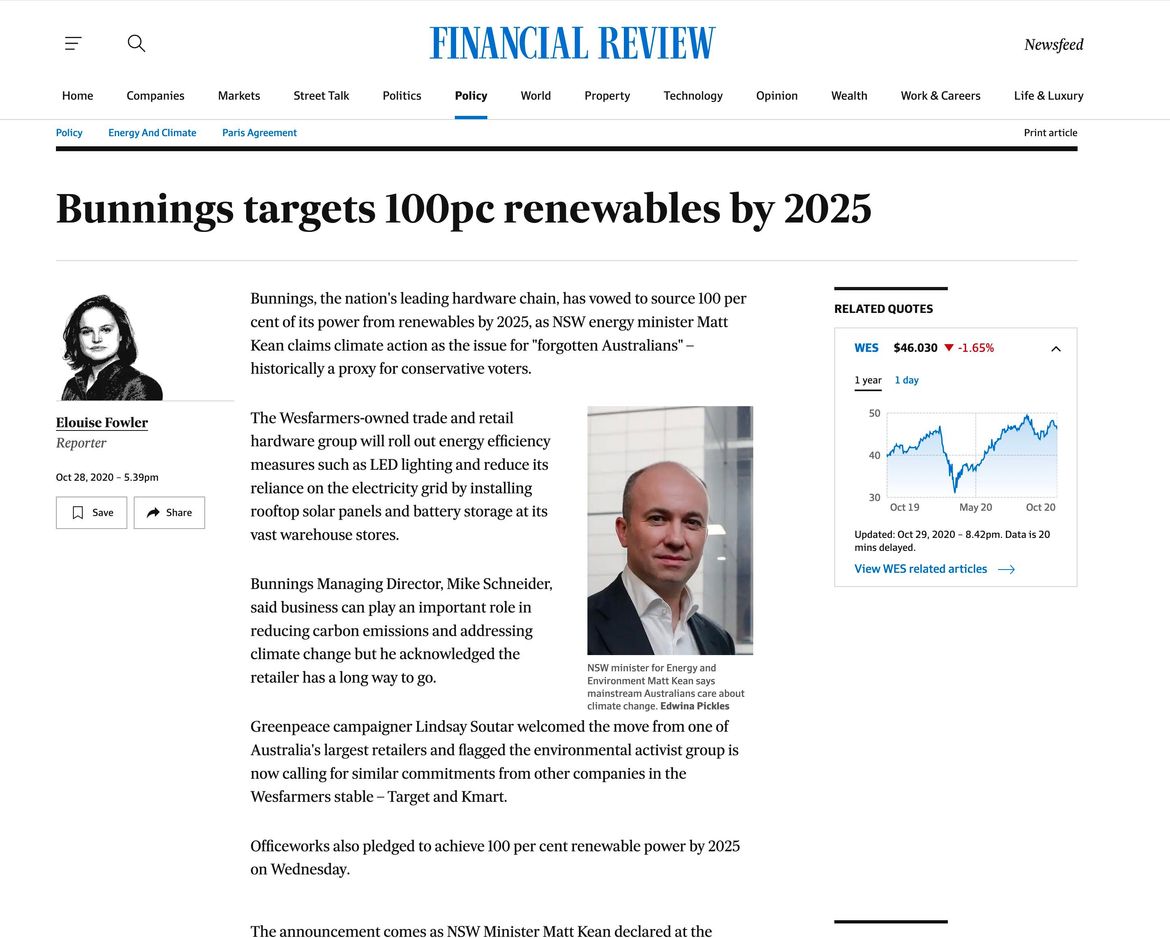Select the 1 year chart range
Viewport: 1170px width, 938px height.
pyautogui.click(x=868, y=380)
